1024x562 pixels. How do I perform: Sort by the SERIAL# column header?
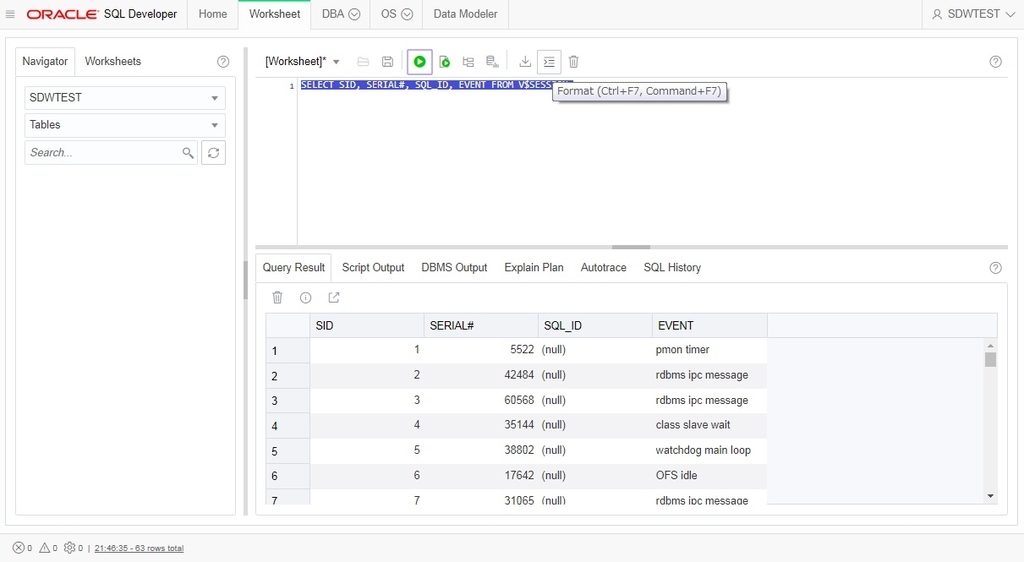tap(481, 326)
